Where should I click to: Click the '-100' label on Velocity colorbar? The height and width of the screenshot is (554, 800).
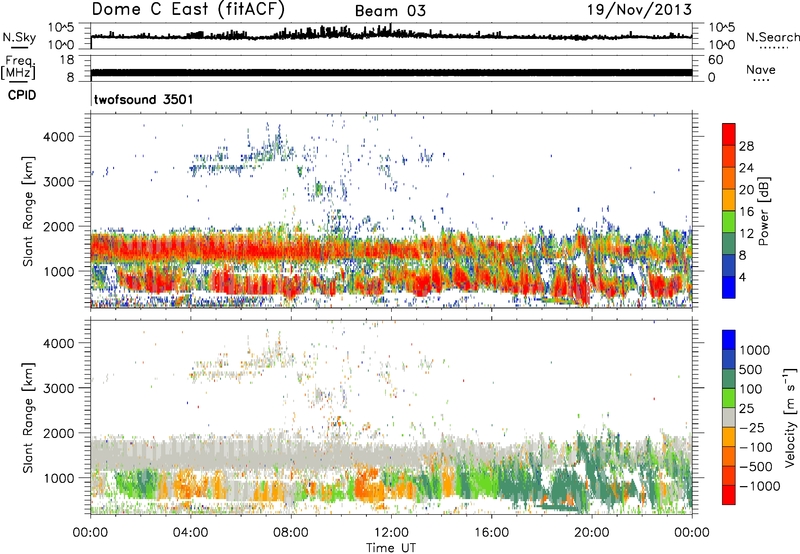point(755,447)
